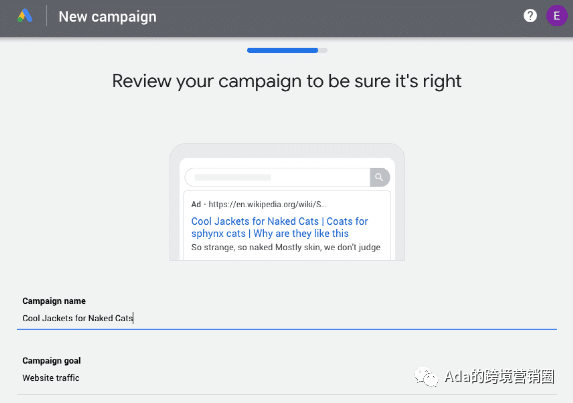Click the WeChat watermark logo icon

click(x=426, y=377)
